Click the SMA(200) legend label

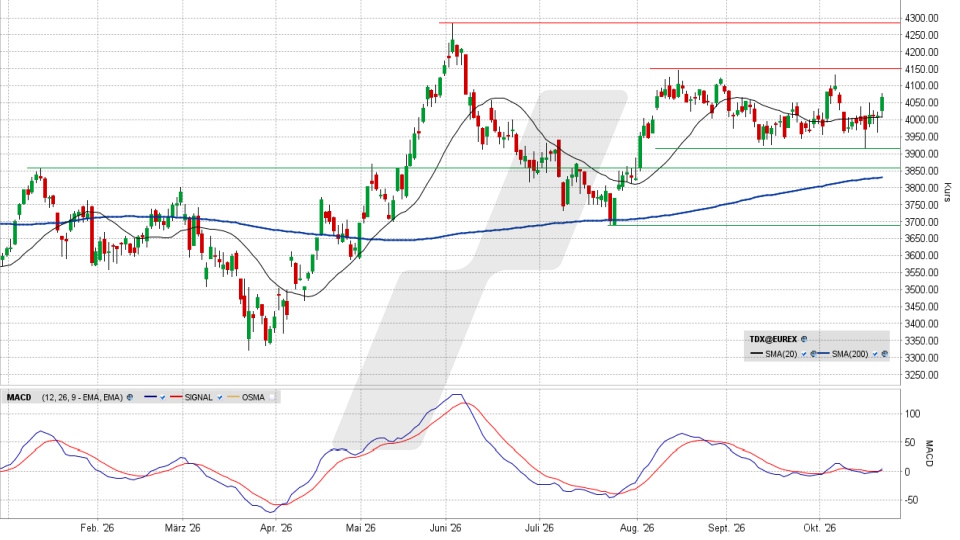850,354
